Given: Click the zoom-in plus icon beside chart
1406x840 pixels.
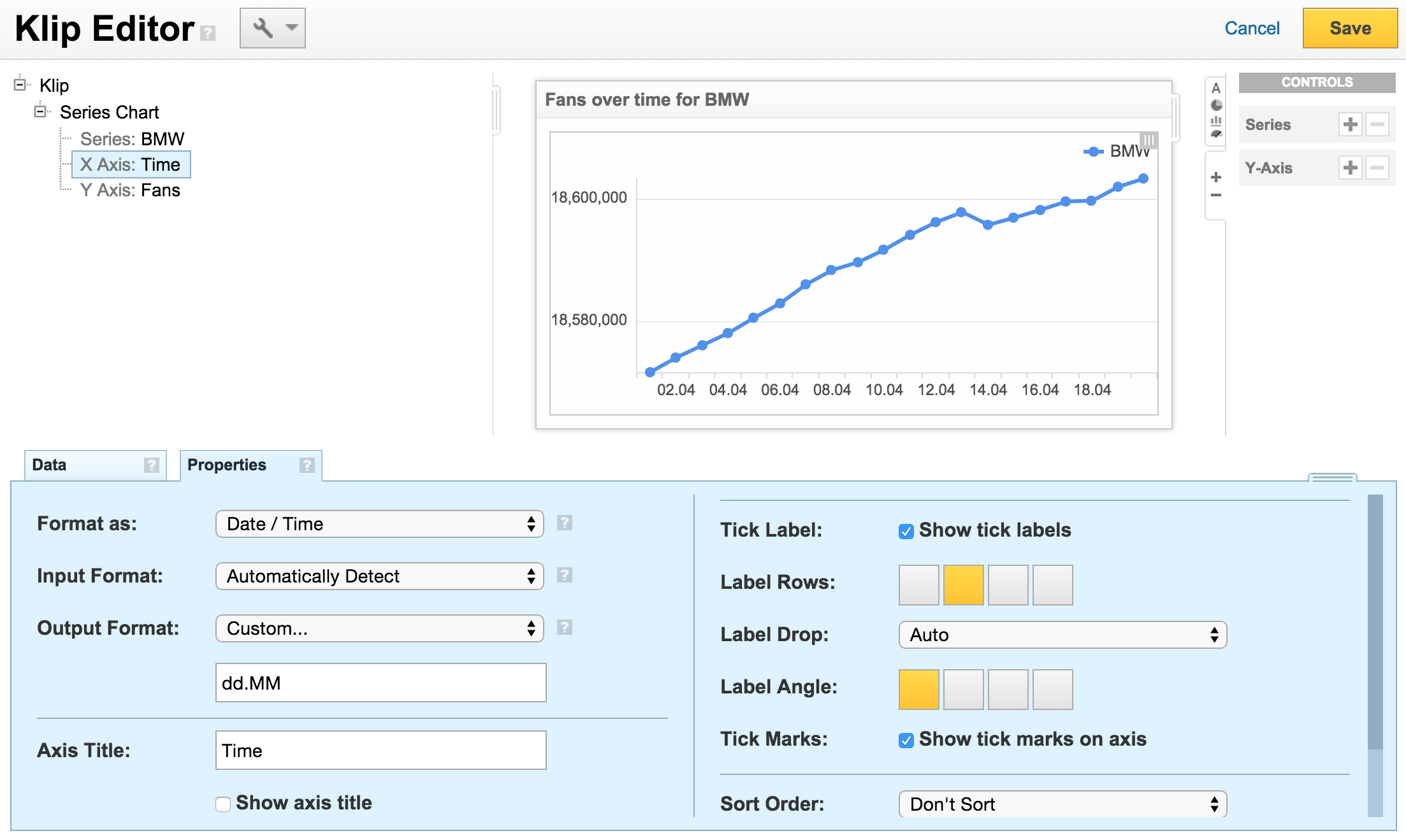Looking at the screenshot, I should click(1216, 177).
